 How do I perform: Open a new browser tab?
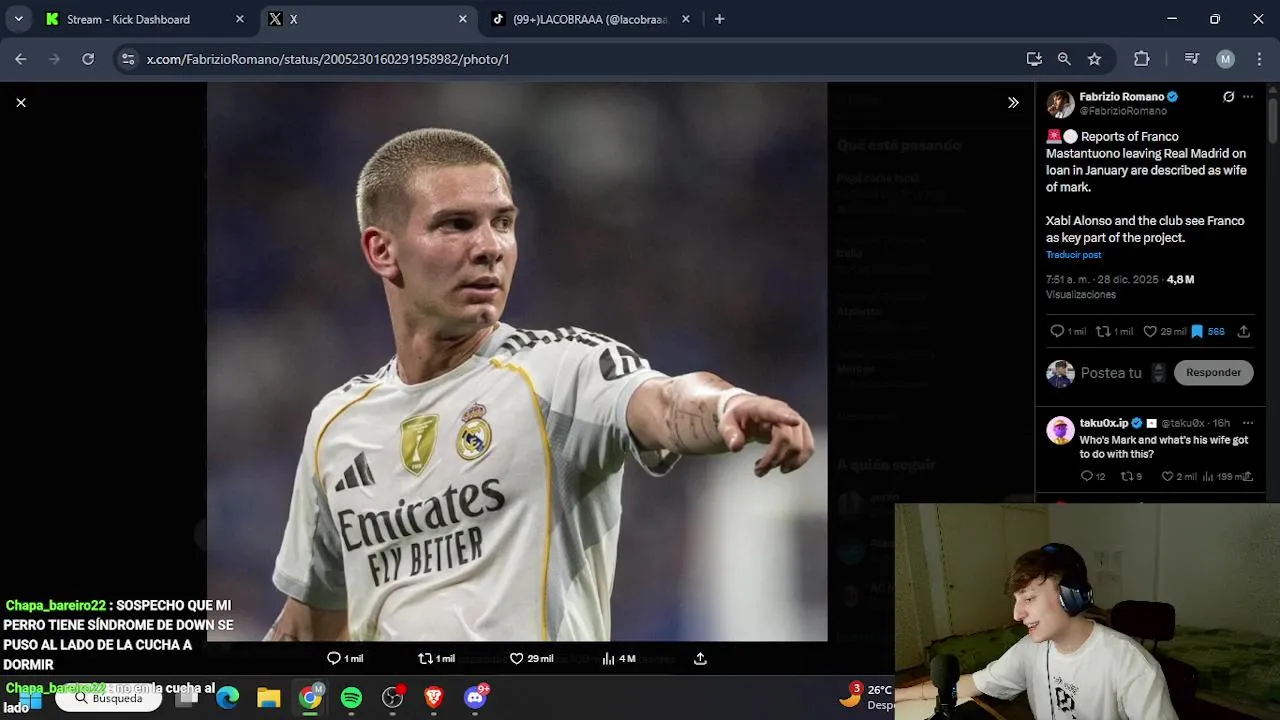(x=719, y=19)
